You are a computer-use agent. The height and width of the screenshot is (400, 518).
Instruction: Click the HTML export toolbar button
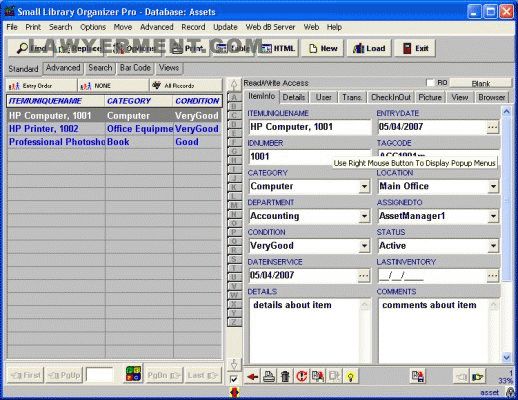tap(278, 49)
